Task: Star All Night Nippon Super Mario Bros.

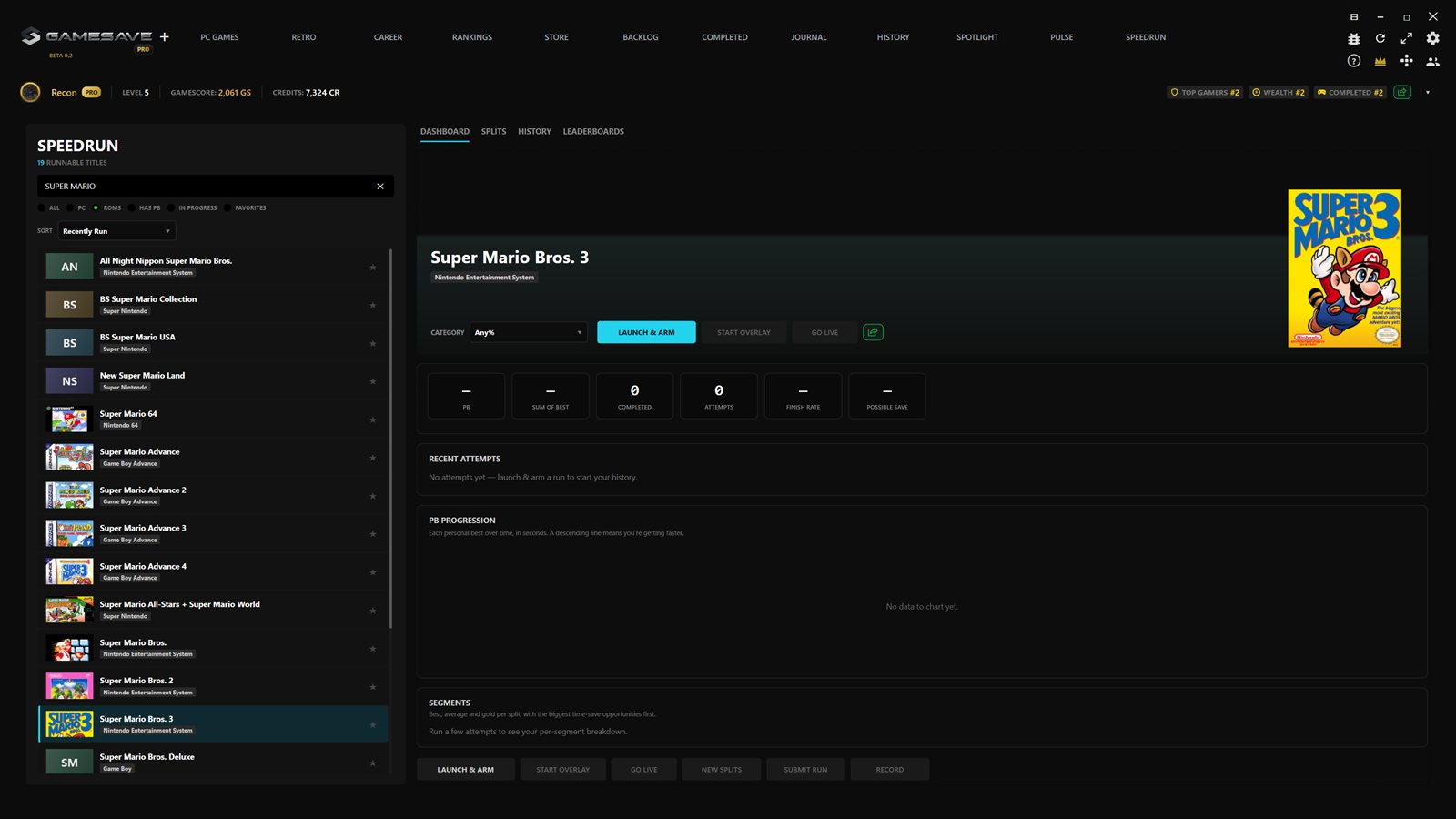Action: (373, 267)
